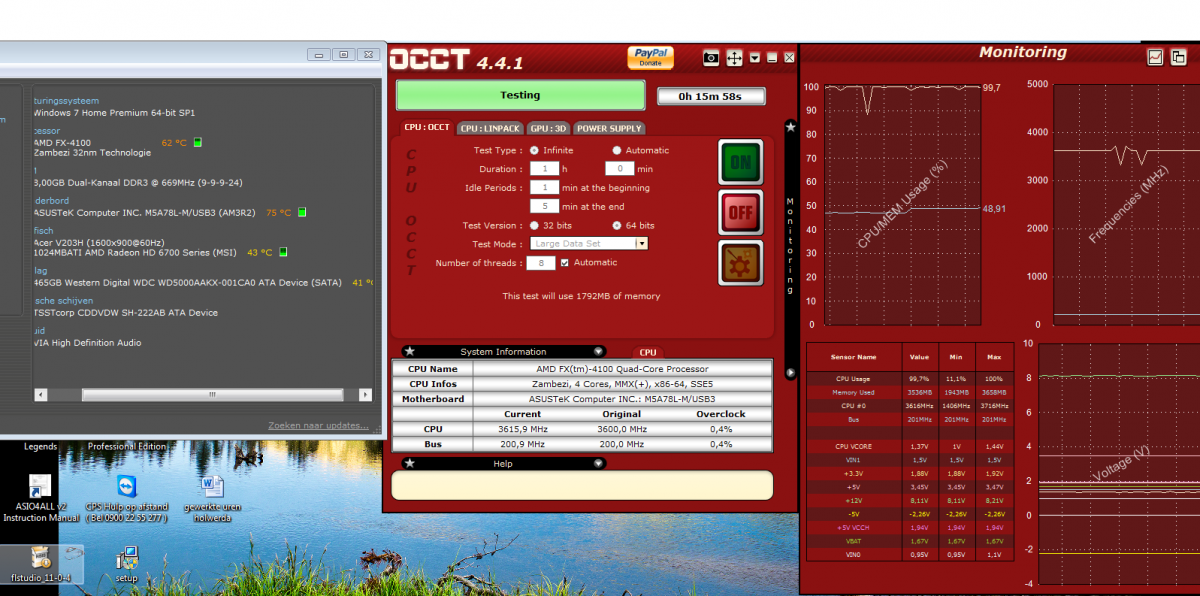1200x596 pixels.
Task: Collapse the System Information section arrow
Action: click(x=598, y=352)
